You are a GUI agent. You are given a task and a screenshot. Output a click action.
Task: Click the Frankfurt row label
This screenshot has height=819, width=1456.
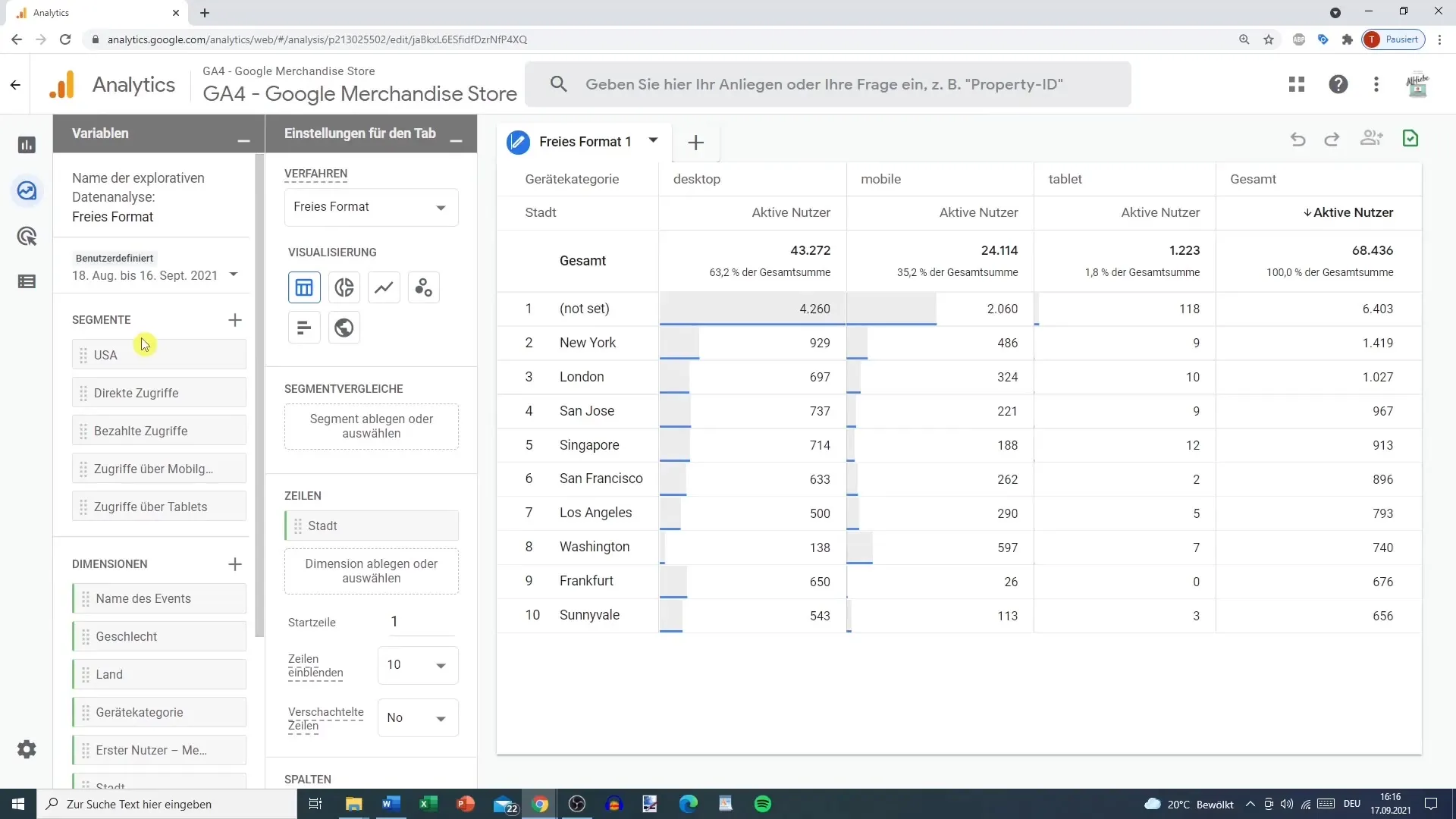[x=586, y=581]
